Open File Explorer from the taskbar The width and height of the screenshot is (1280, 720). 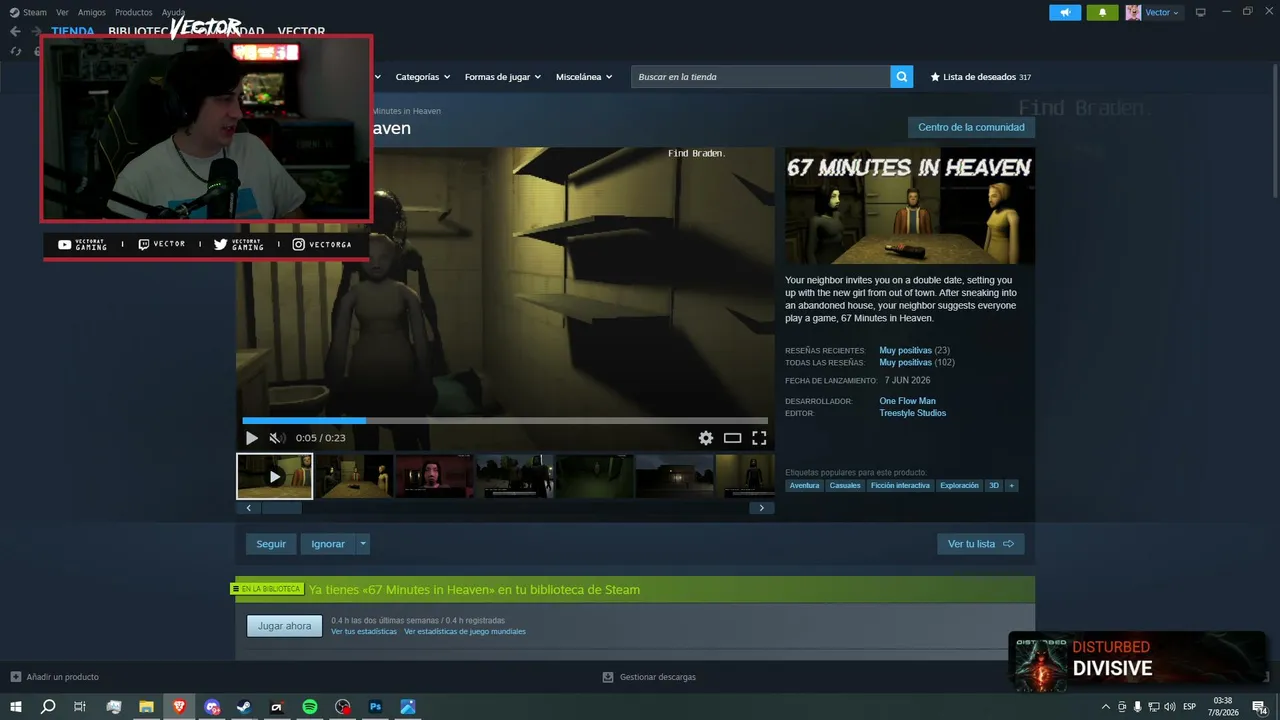tap(146, 707)
